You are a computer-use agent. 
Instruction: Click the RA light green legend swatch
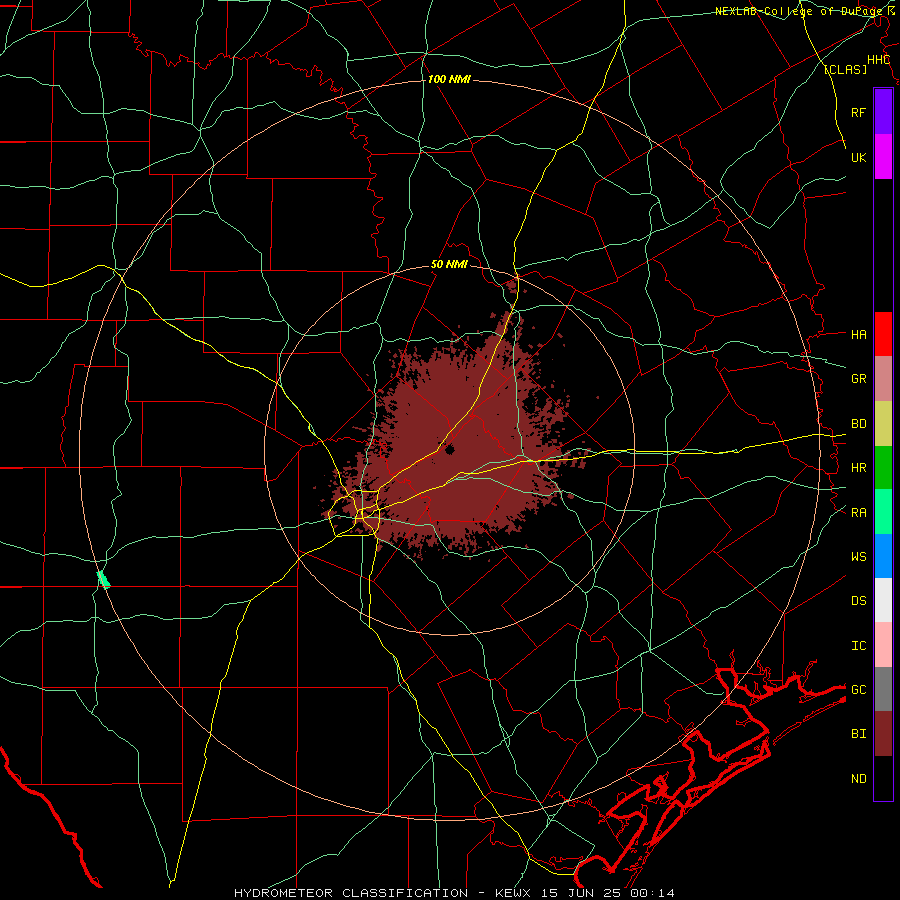tap(883, 512)
